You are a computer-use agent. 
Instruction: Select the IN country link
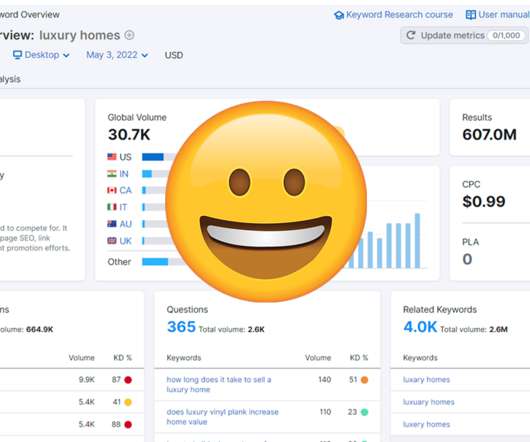[124, 174]
